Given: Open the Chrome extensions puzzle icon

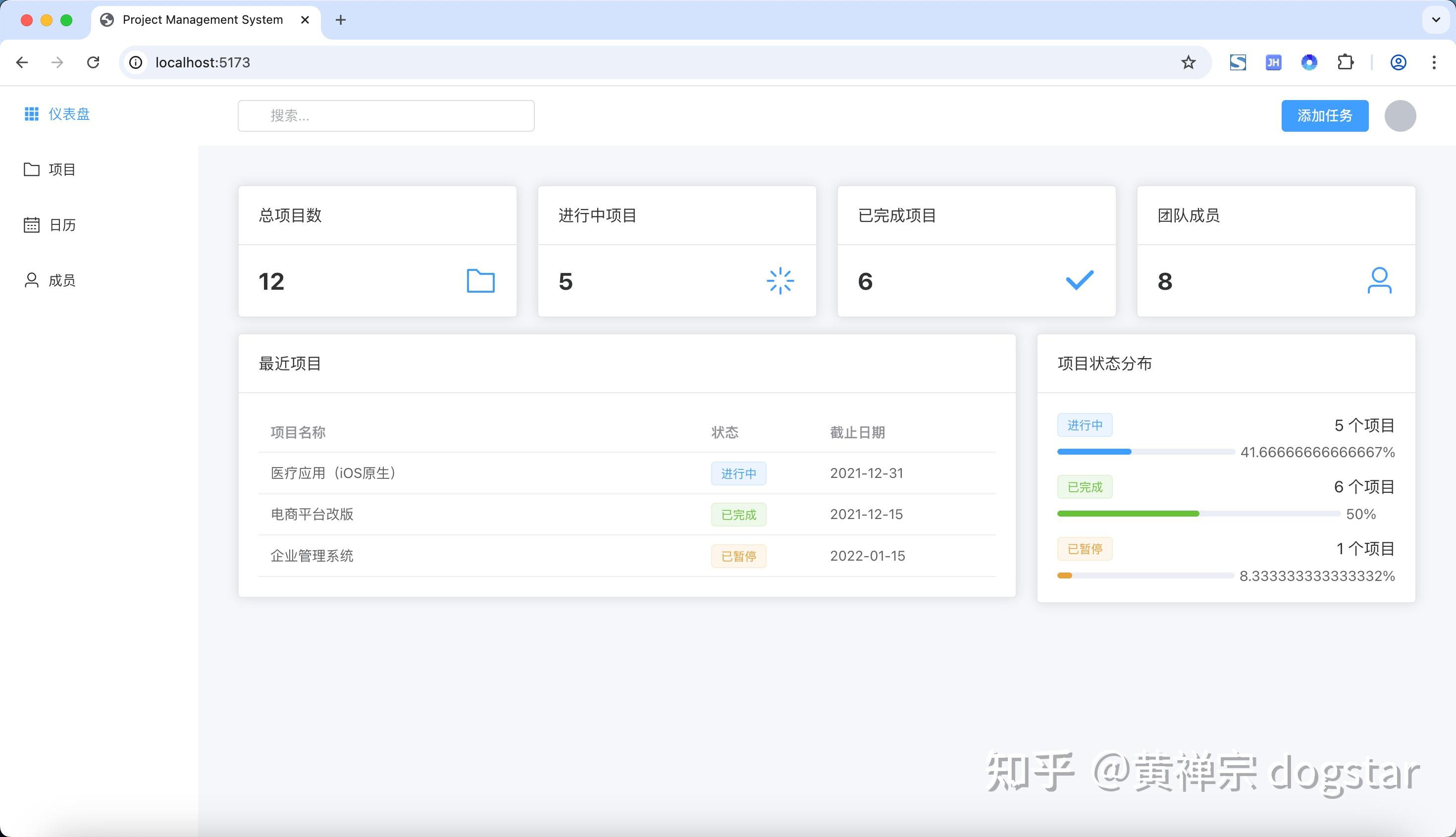Looking at the screenshot, I should coord(1346,62).
